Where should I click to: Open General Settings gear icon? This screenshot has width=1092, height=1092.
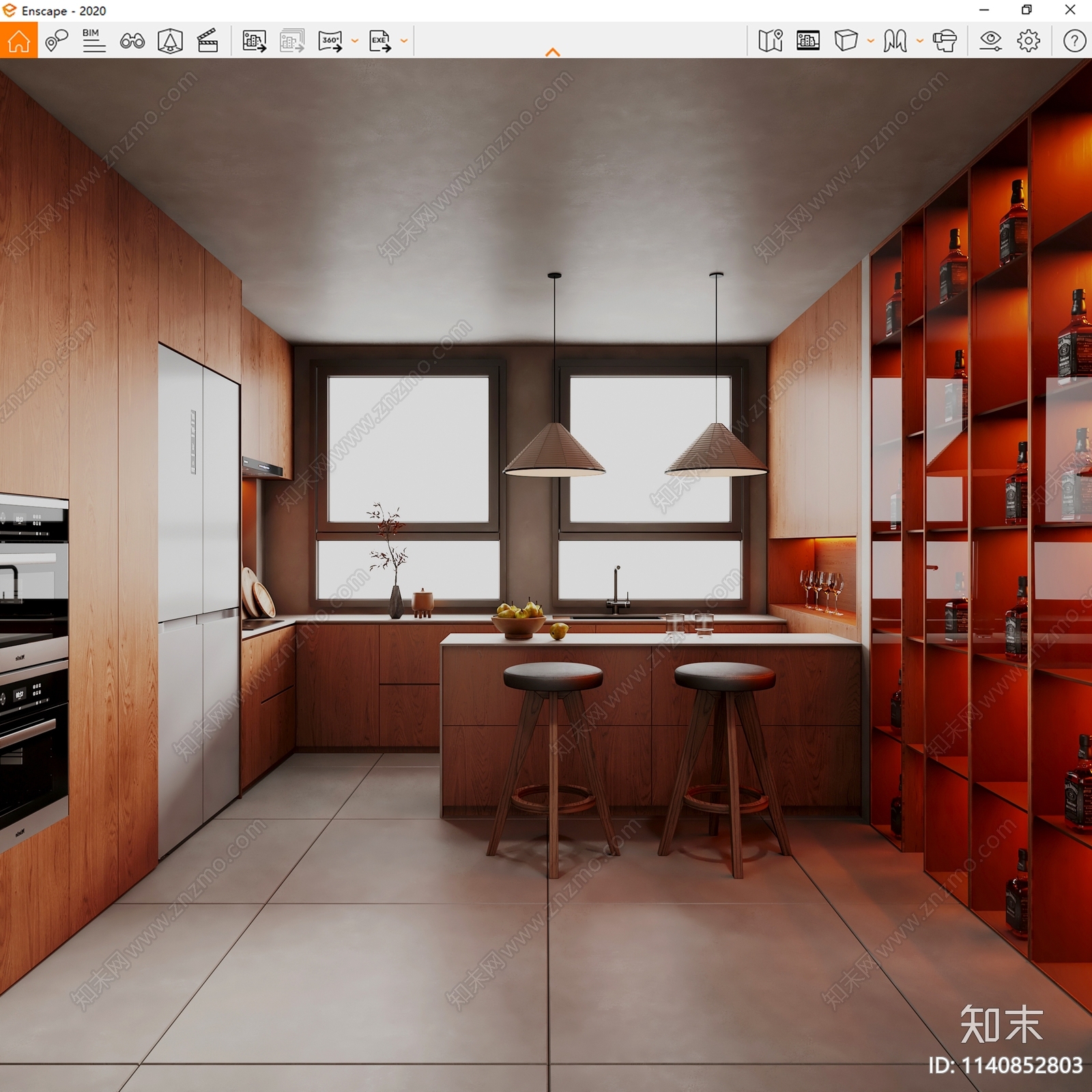(1029, 41)
